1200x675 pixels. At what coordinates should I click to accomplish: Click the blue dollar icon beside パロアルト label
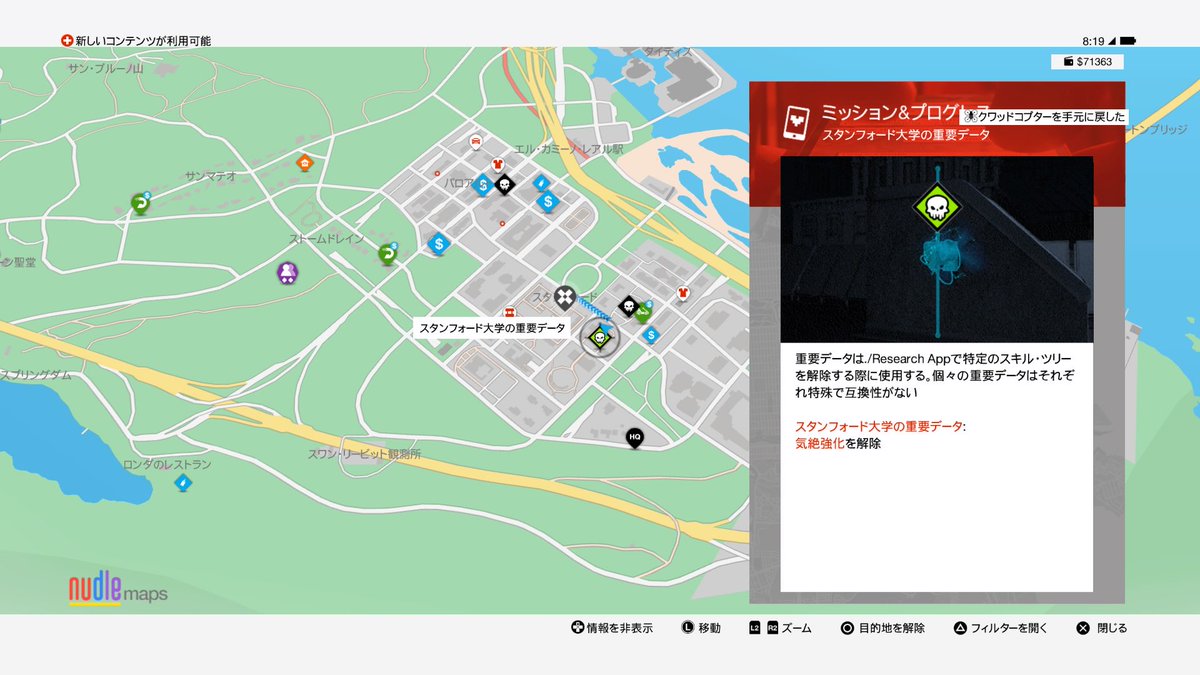click(x=483, y=185)
